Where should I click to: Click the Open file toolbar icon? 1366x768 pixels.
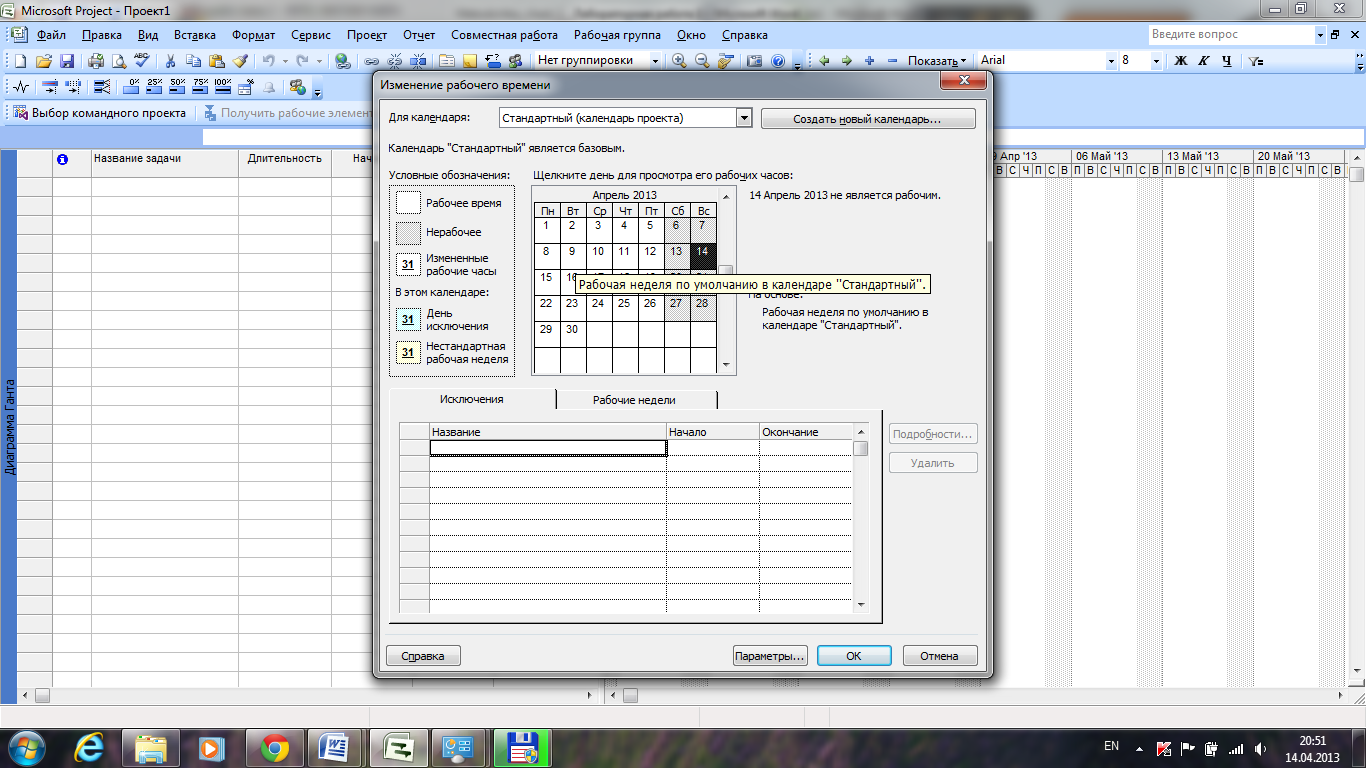tap(45, 61)
